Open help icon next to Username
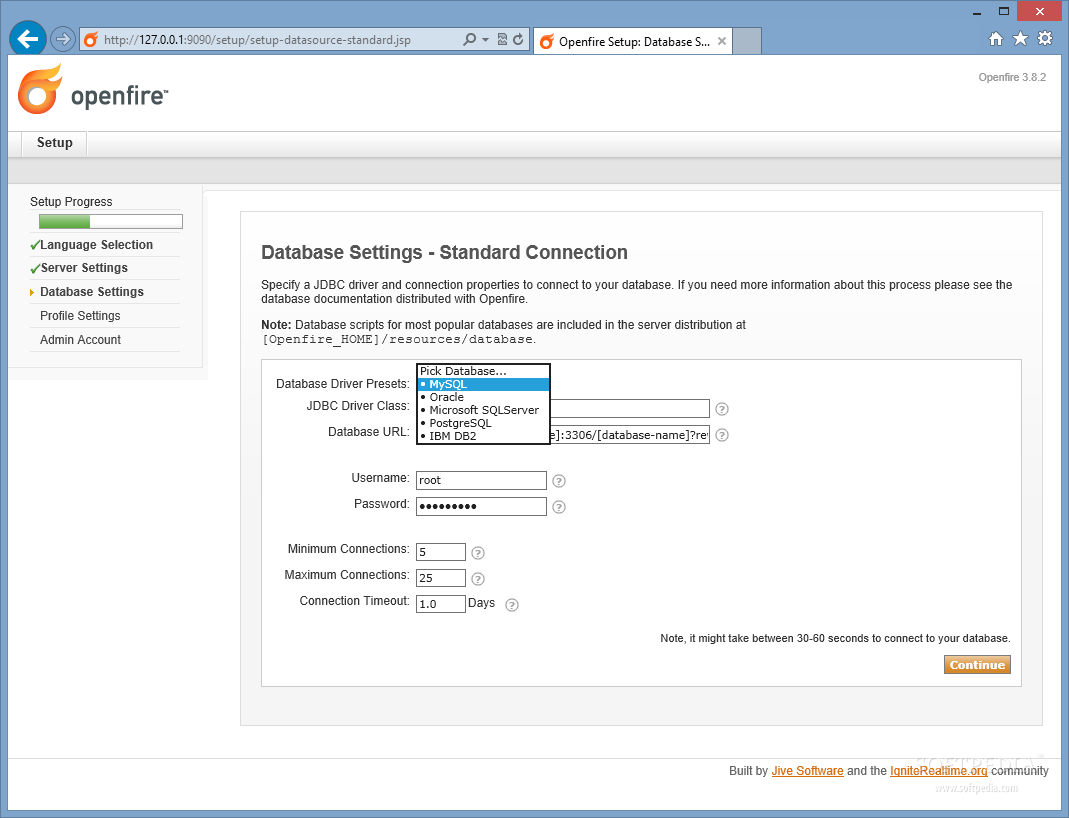This screenshot has height=818, width=1069. [559, 481]
